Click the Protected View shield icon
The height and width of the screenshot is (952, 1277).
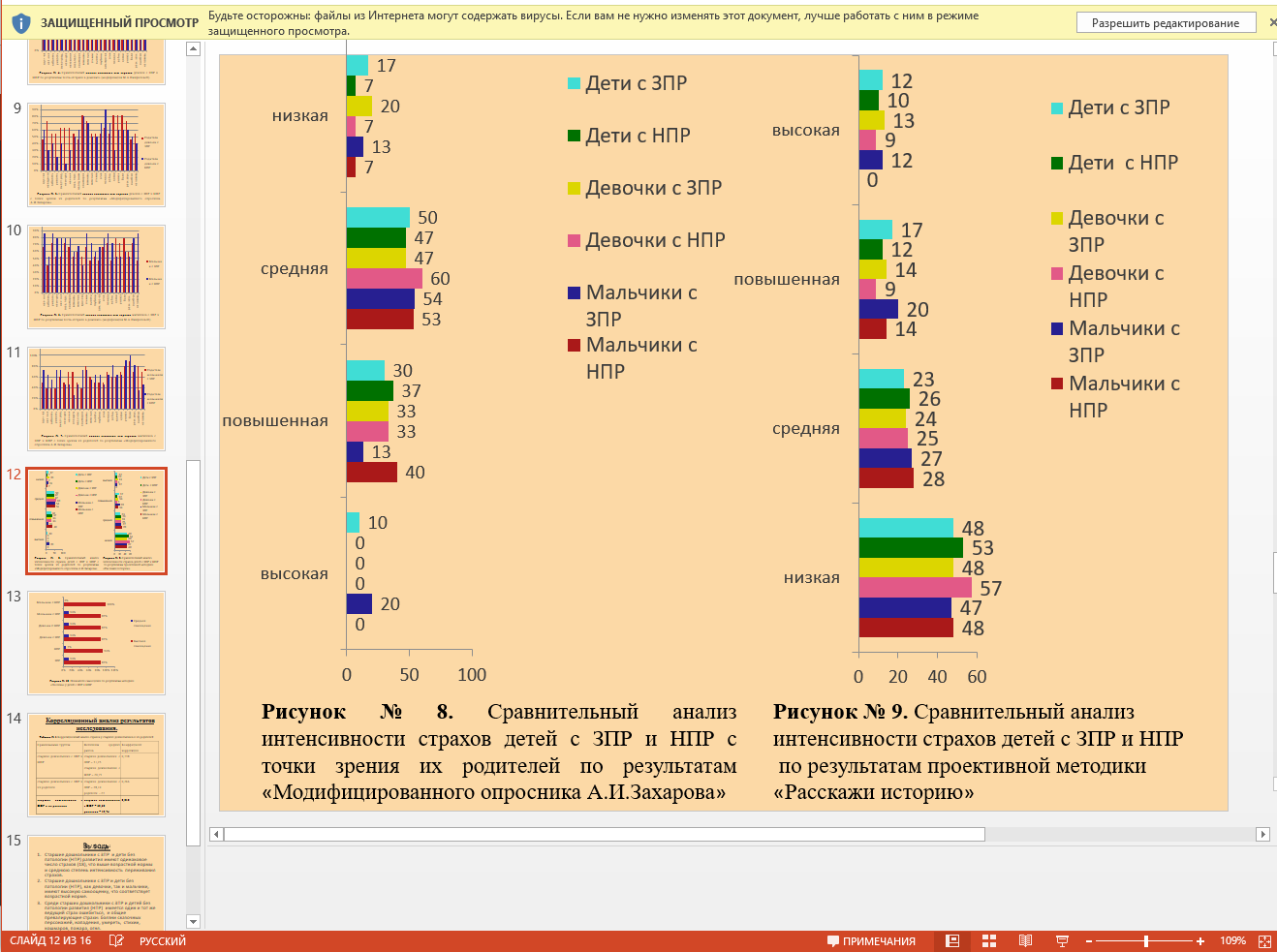[20, 22]
